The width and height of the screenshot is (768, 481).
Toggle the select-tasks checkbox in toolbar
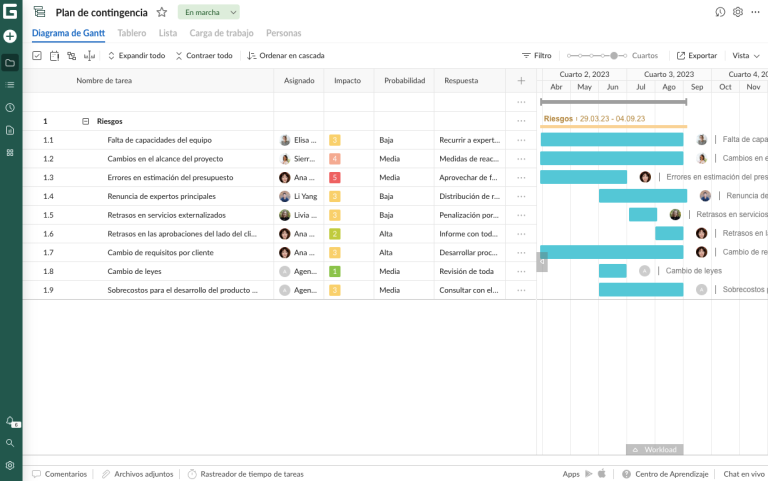37,56
